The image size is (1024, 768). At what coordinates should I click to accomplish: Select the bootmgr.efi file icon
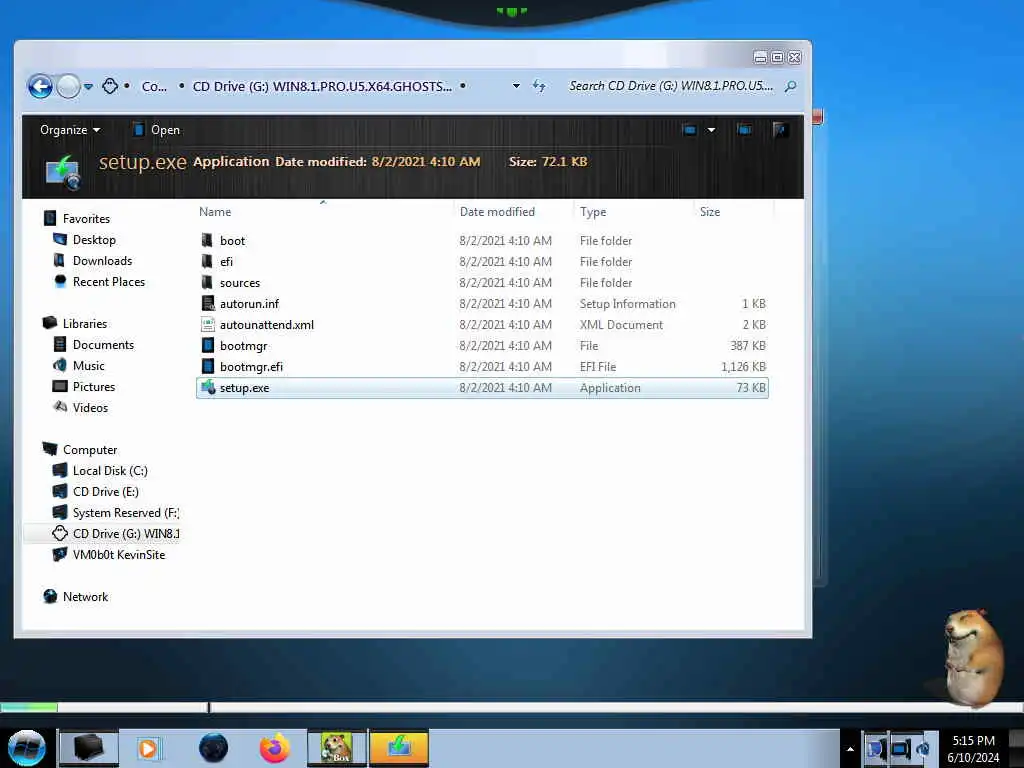click(x=208, y=366)
